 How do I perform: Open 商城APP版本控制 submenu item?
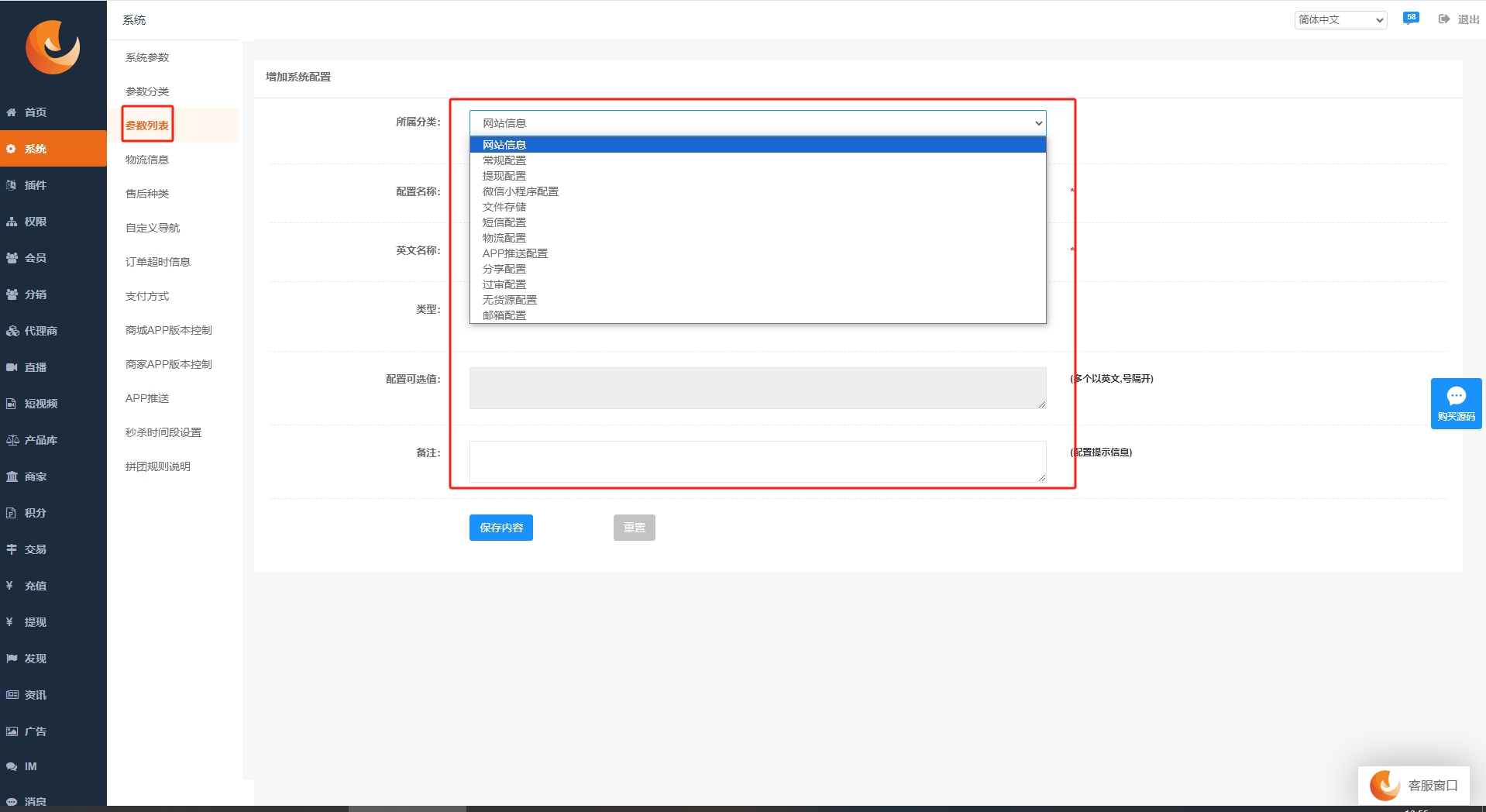pyautogui.click(x=169, y=330)
